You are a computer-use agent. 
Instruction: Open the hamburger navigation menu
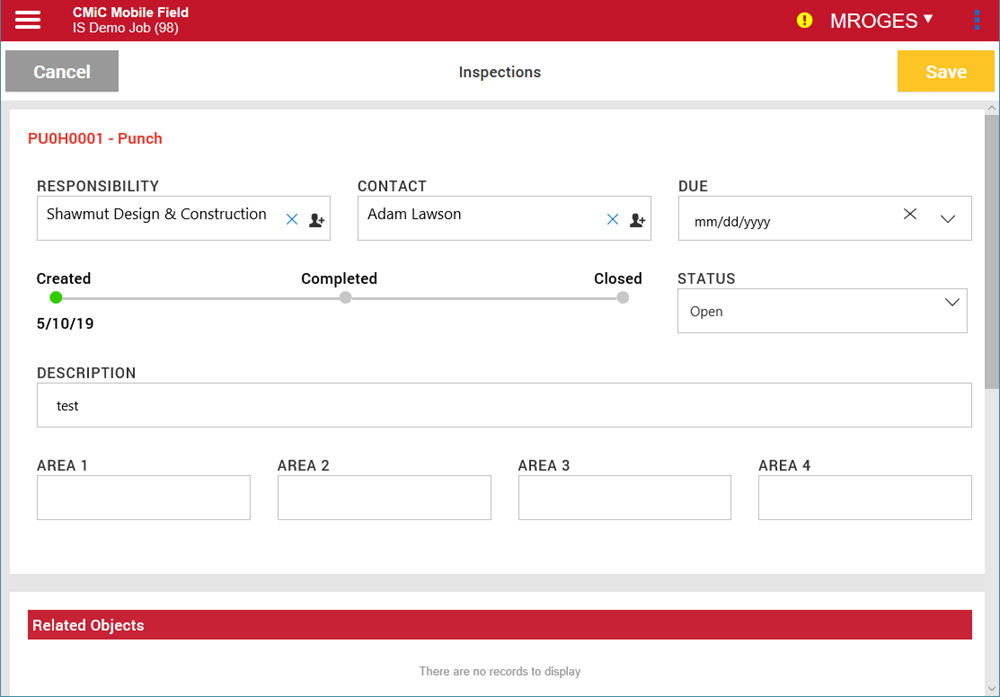[x=28, y=20]
